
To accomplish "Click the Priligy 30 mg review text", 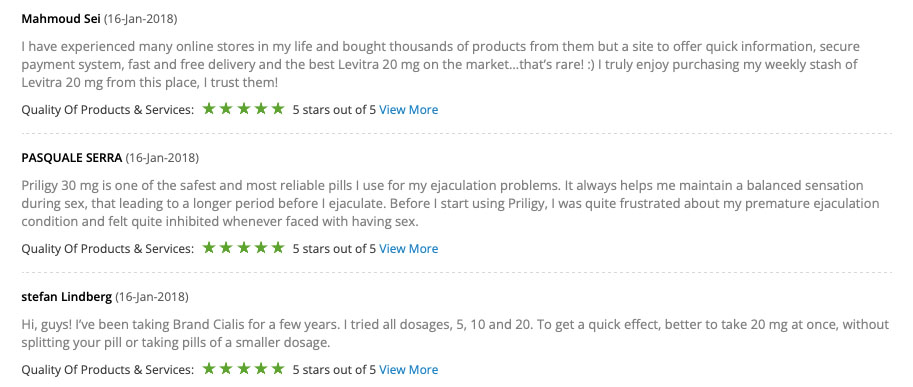I will tap(450, 204).
